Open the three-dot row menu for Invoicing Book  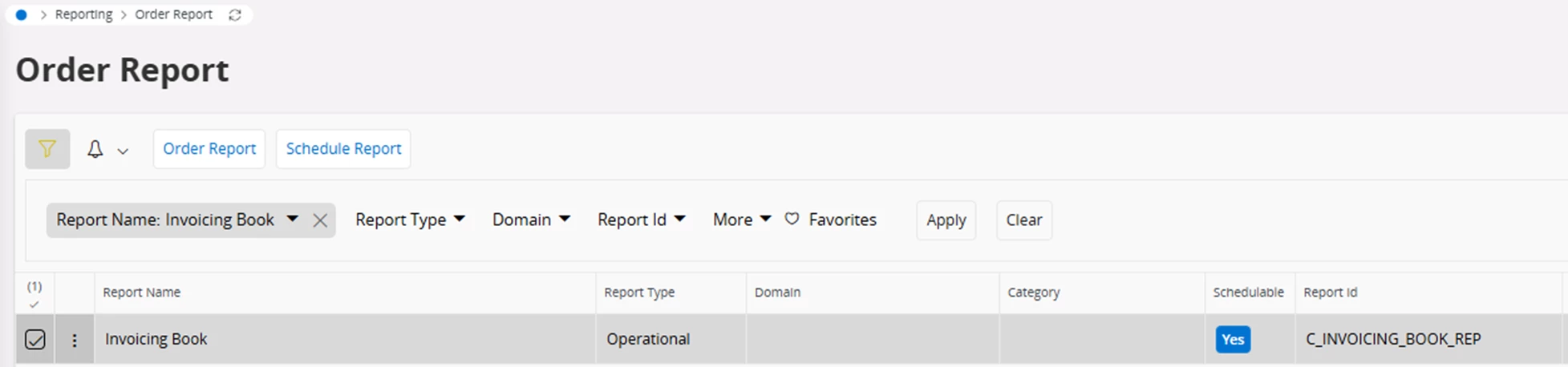pos(75,340)
